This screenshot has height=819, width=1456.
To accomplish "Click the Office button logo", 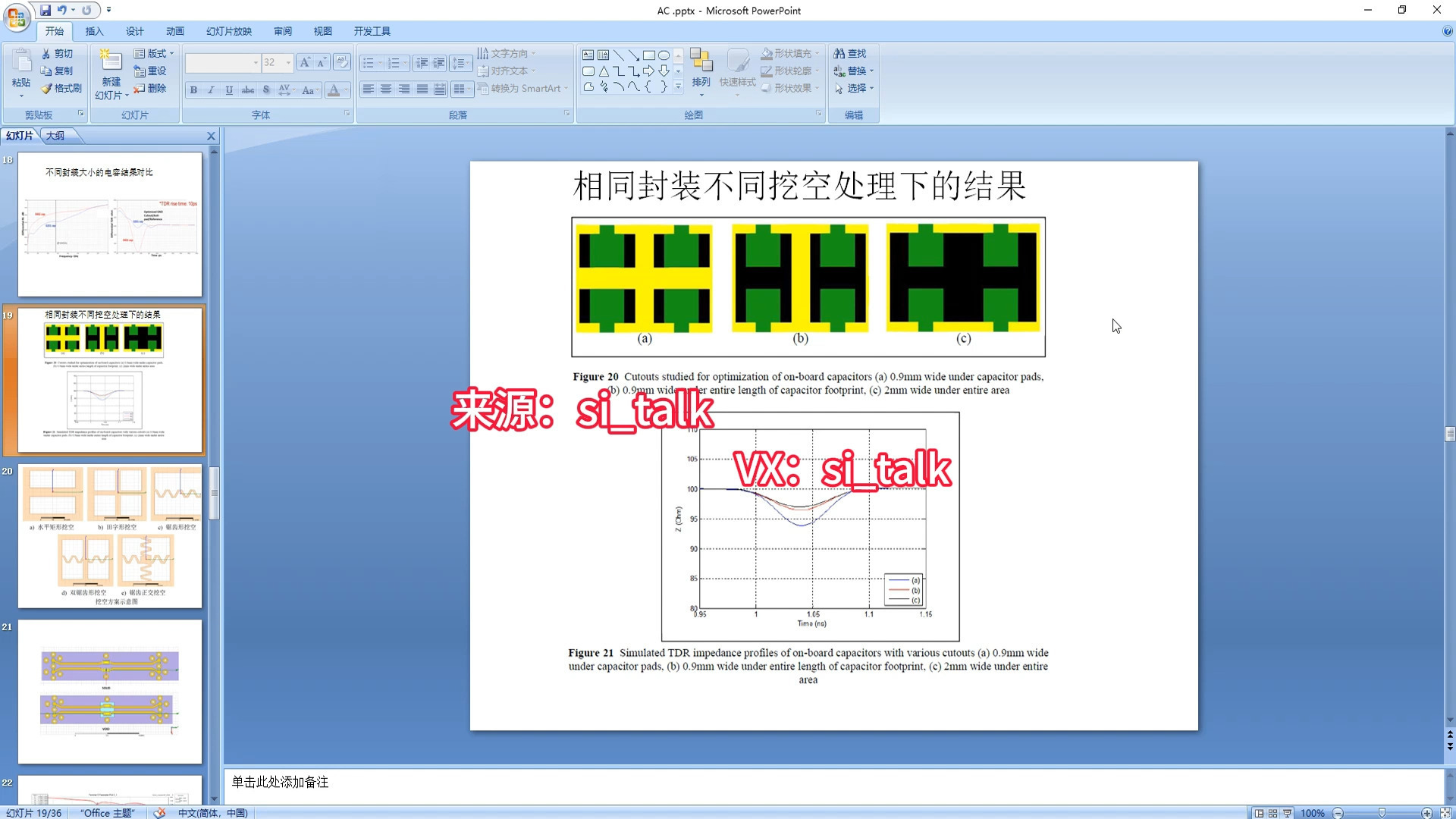I will pos(17,16).
